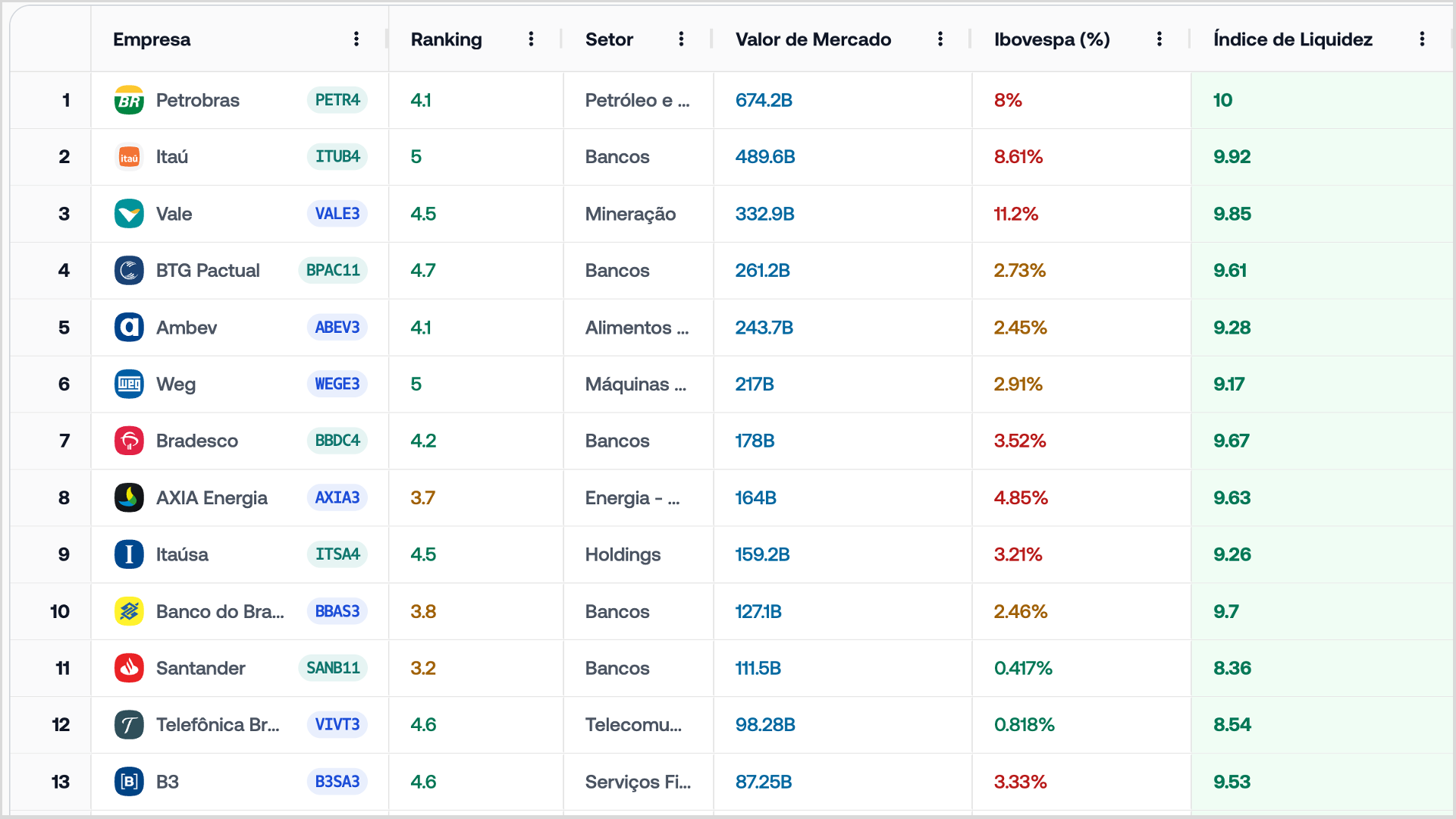Click the WEGE3 ticker badge
1456x819 pixels.
click(337, 384)
